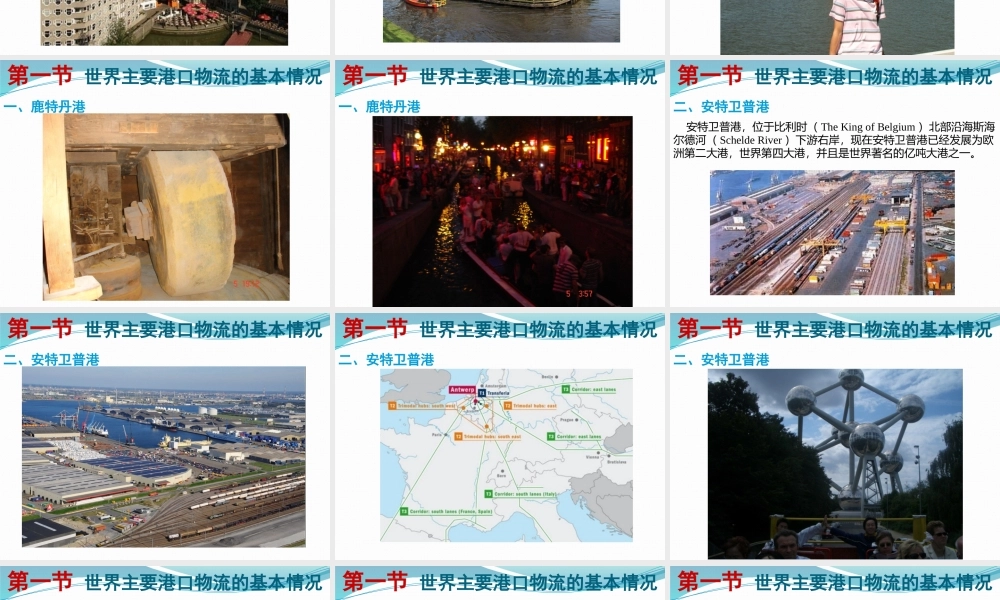
Task: Click the 'Bern' city marker on map
Action: point(502,473)
